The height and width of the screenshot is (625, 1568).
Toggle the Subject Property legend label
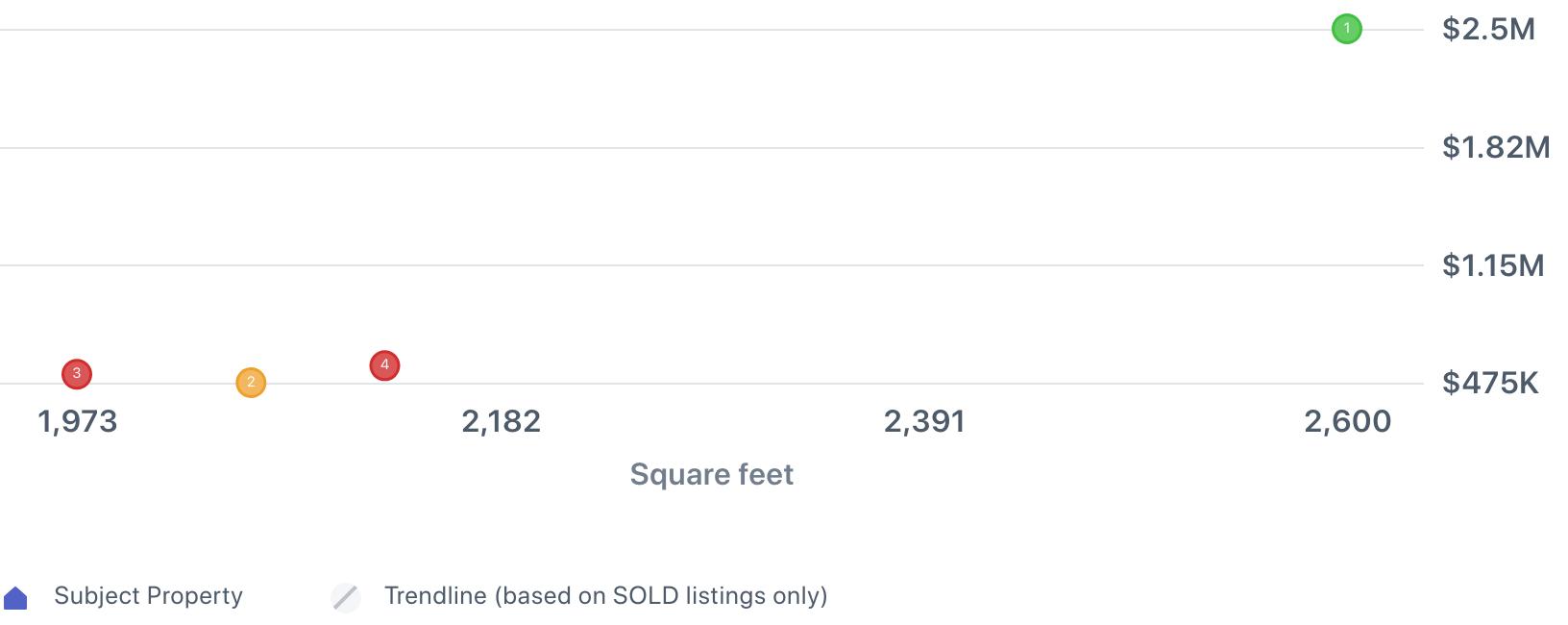[148, 596]
